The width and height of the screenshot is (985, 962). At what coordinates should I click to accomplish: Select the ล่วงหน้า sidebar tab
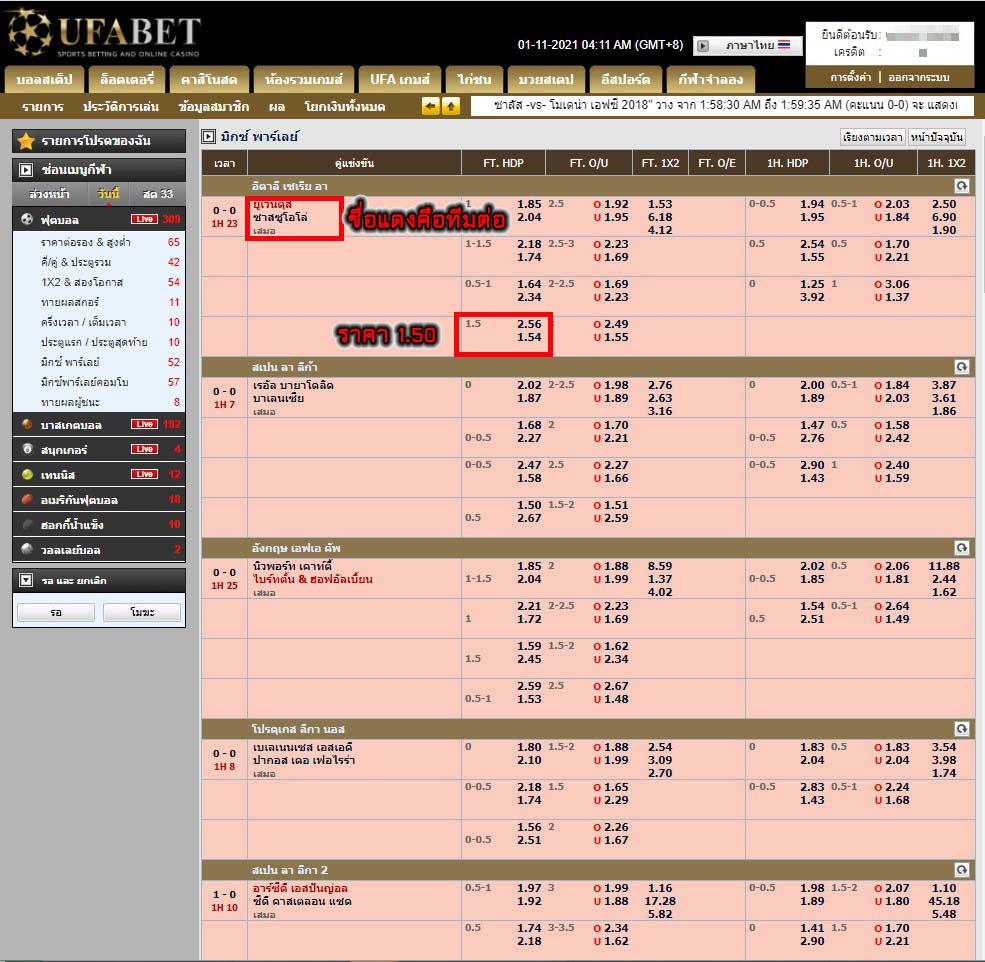click(x=50, y=194)
